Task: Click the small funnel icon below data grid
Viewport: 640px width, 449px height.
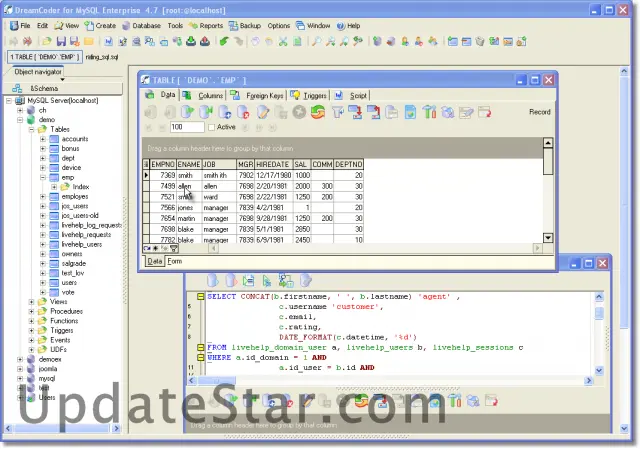Action: point(174,248)
